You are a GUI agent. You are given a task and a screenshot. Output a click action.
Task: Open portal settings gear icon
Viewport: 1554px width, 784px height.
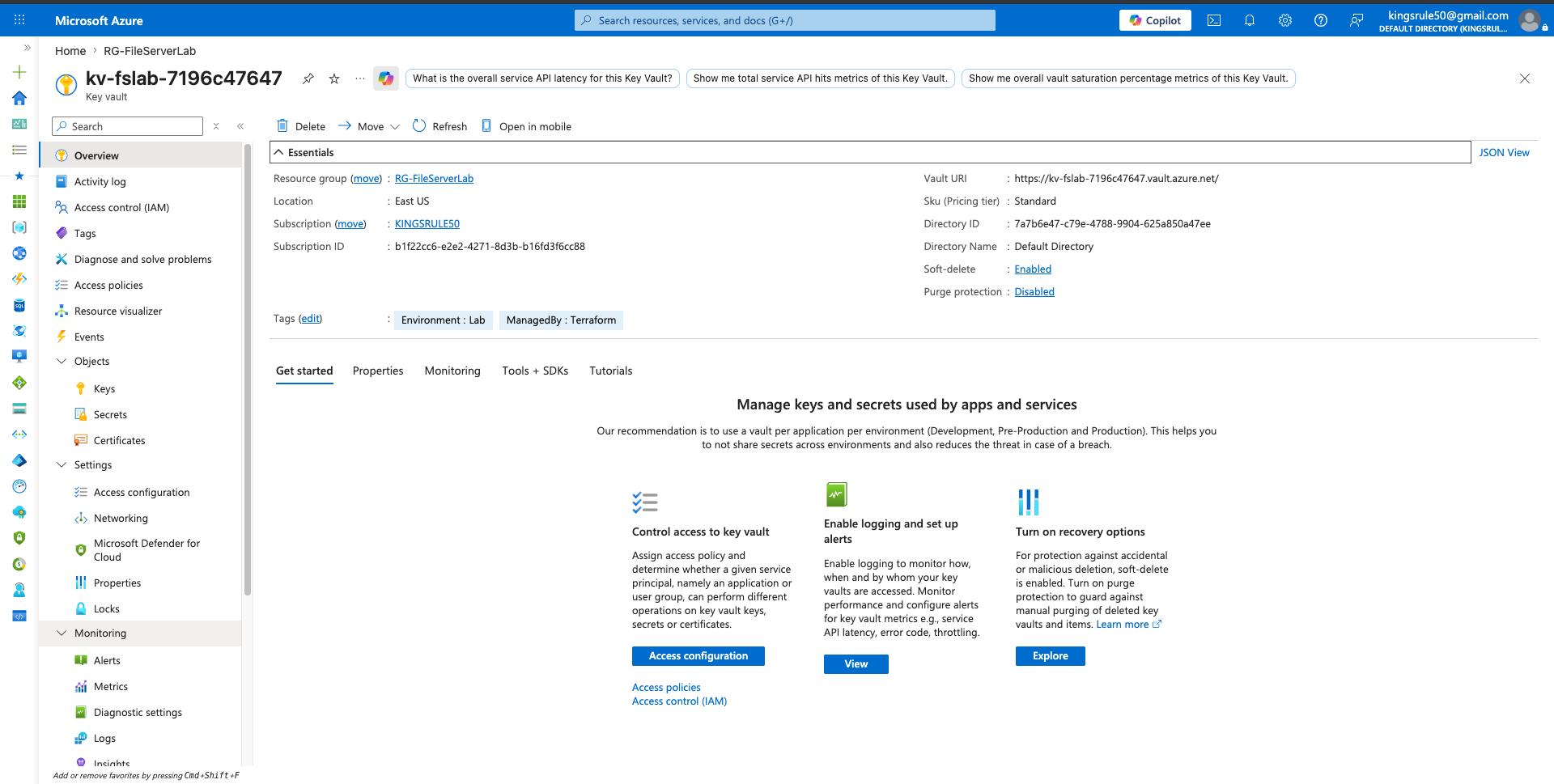(1285, 20)
